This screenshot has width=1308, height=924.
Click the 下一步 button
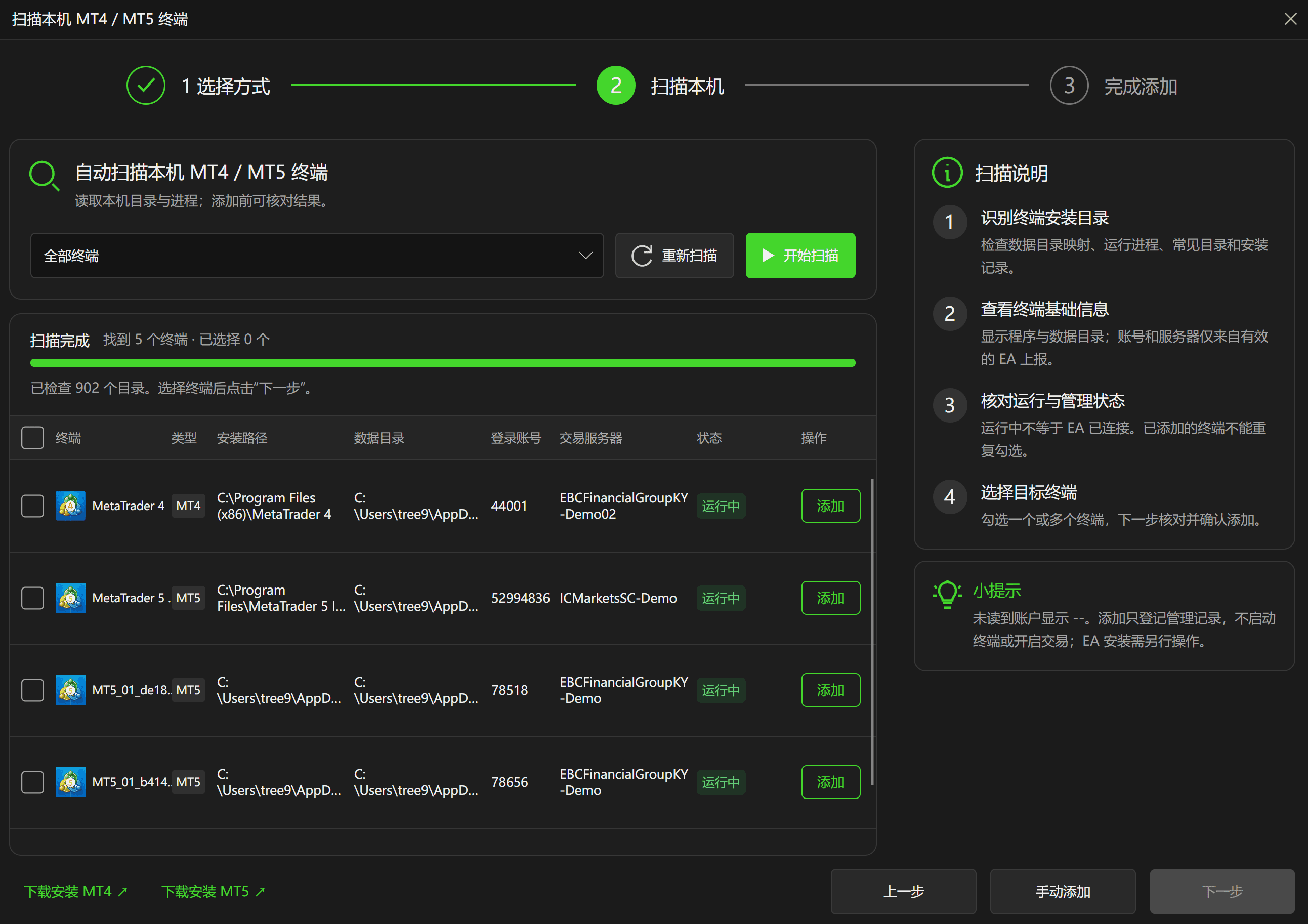(1222, 892)
